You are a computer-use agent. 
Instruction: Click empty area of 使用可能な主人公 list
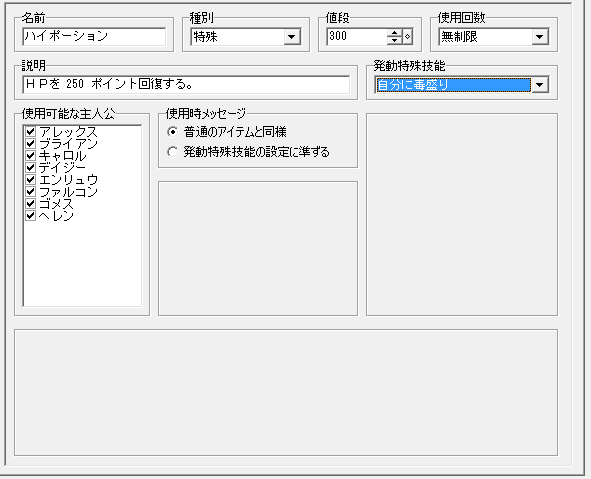[82, 264]
